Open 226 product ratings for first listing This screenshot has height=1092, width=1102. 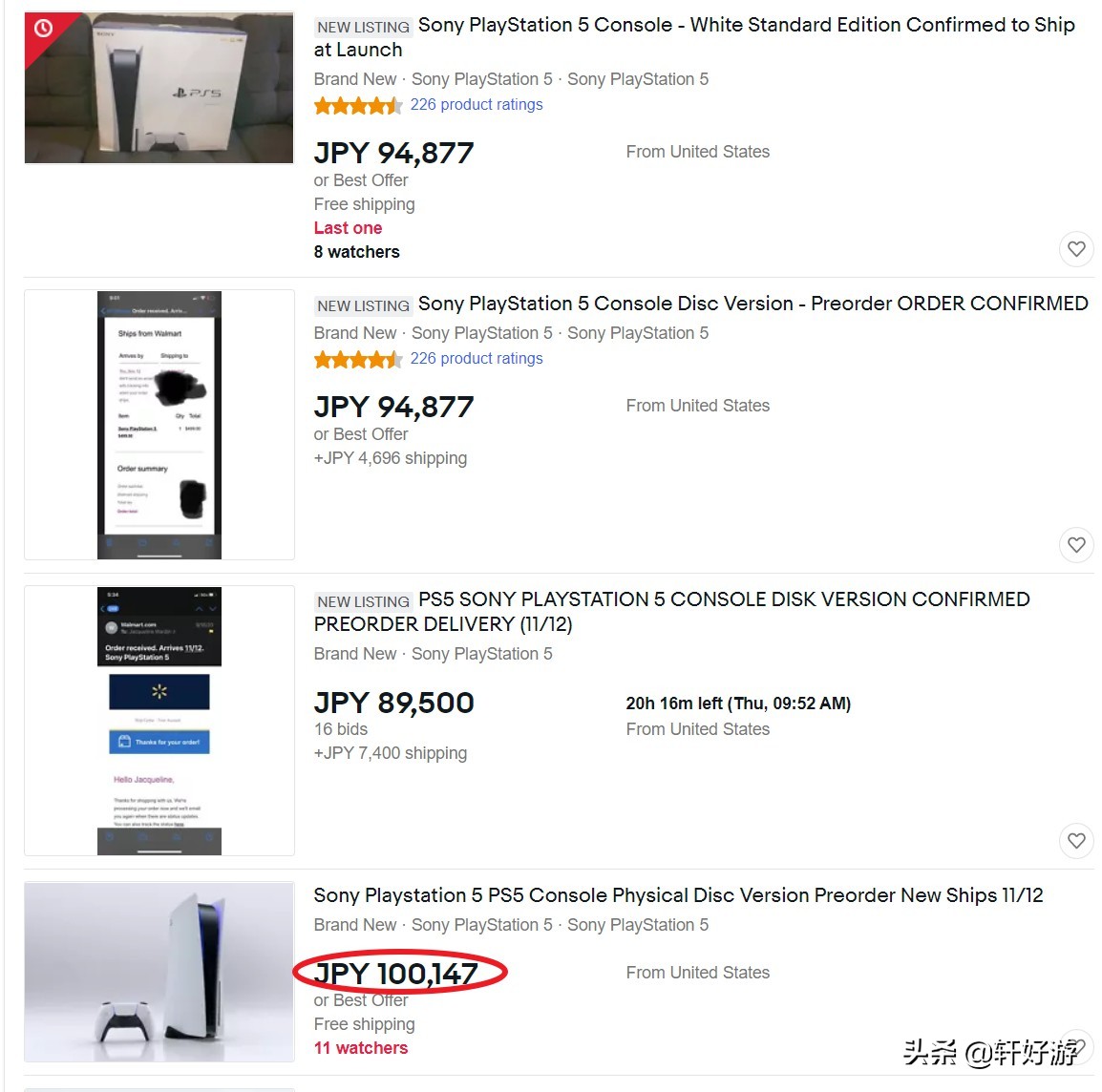point(476,105)
